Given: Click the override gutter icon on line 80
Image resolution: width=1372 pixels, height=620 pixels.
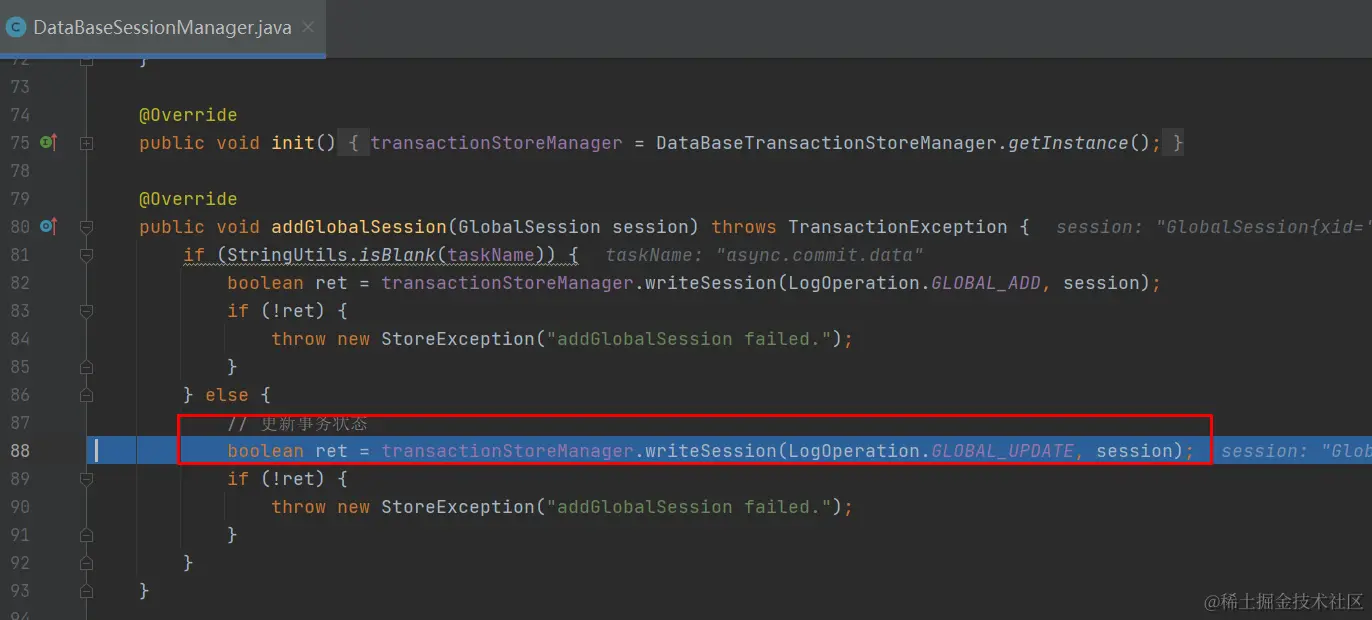Looking at the screenshot, I should coord(48,227).
